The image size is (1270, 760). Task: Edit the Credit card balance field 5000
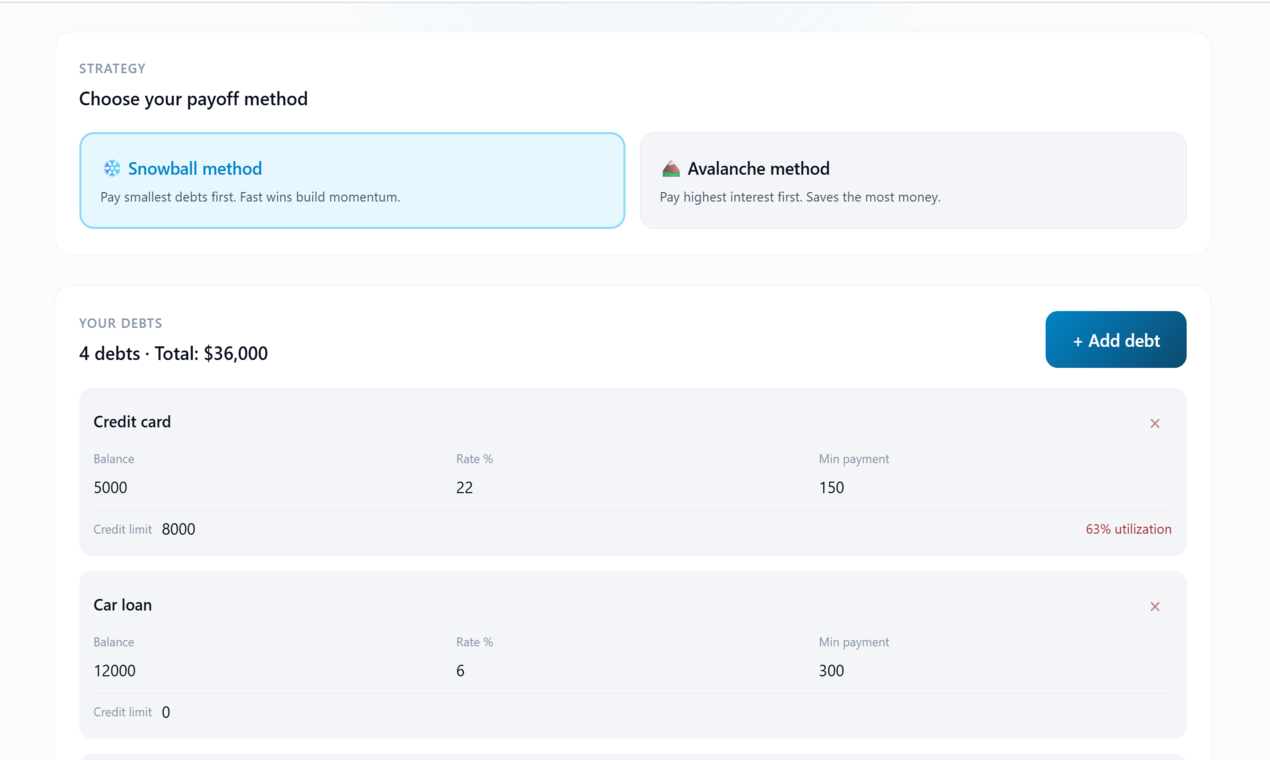click(x=267, y=488)
